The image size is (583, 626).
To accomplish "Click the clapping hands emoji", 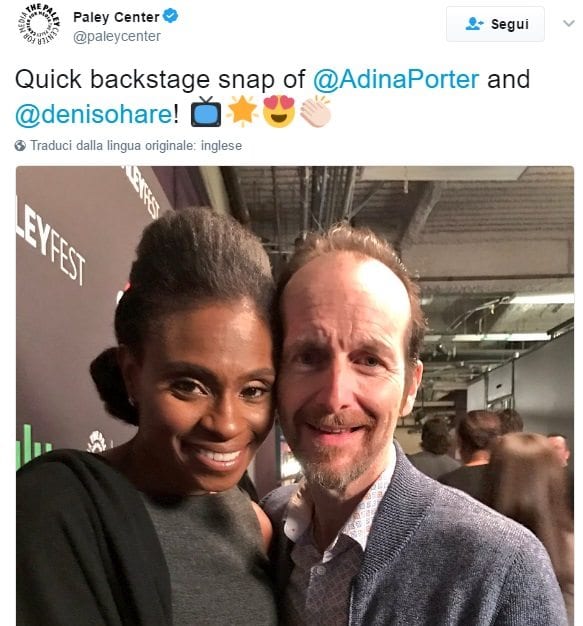I will click(315, 112).
